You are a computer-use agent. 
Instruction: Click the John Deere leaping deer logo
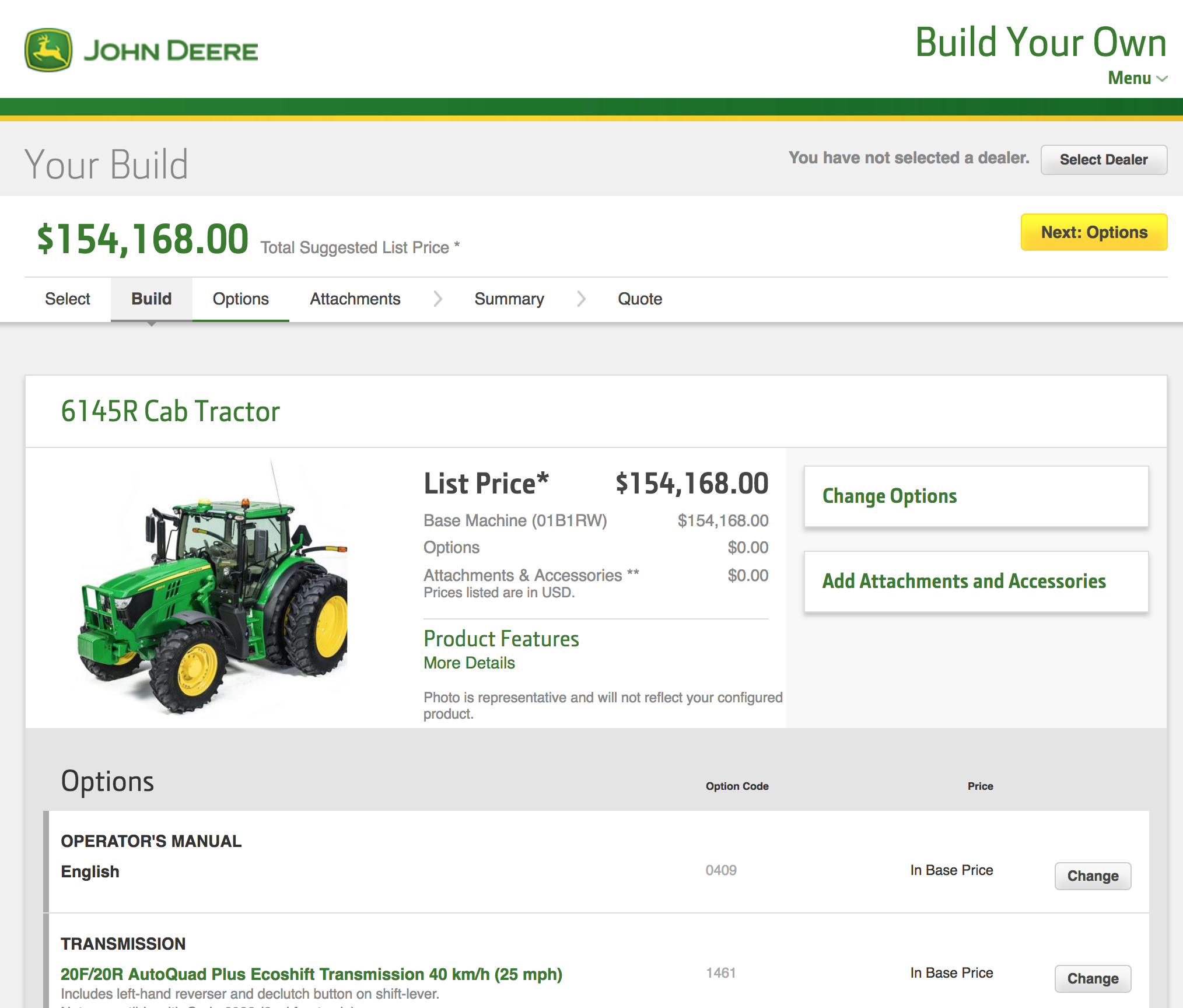click(x=48, y=50)
